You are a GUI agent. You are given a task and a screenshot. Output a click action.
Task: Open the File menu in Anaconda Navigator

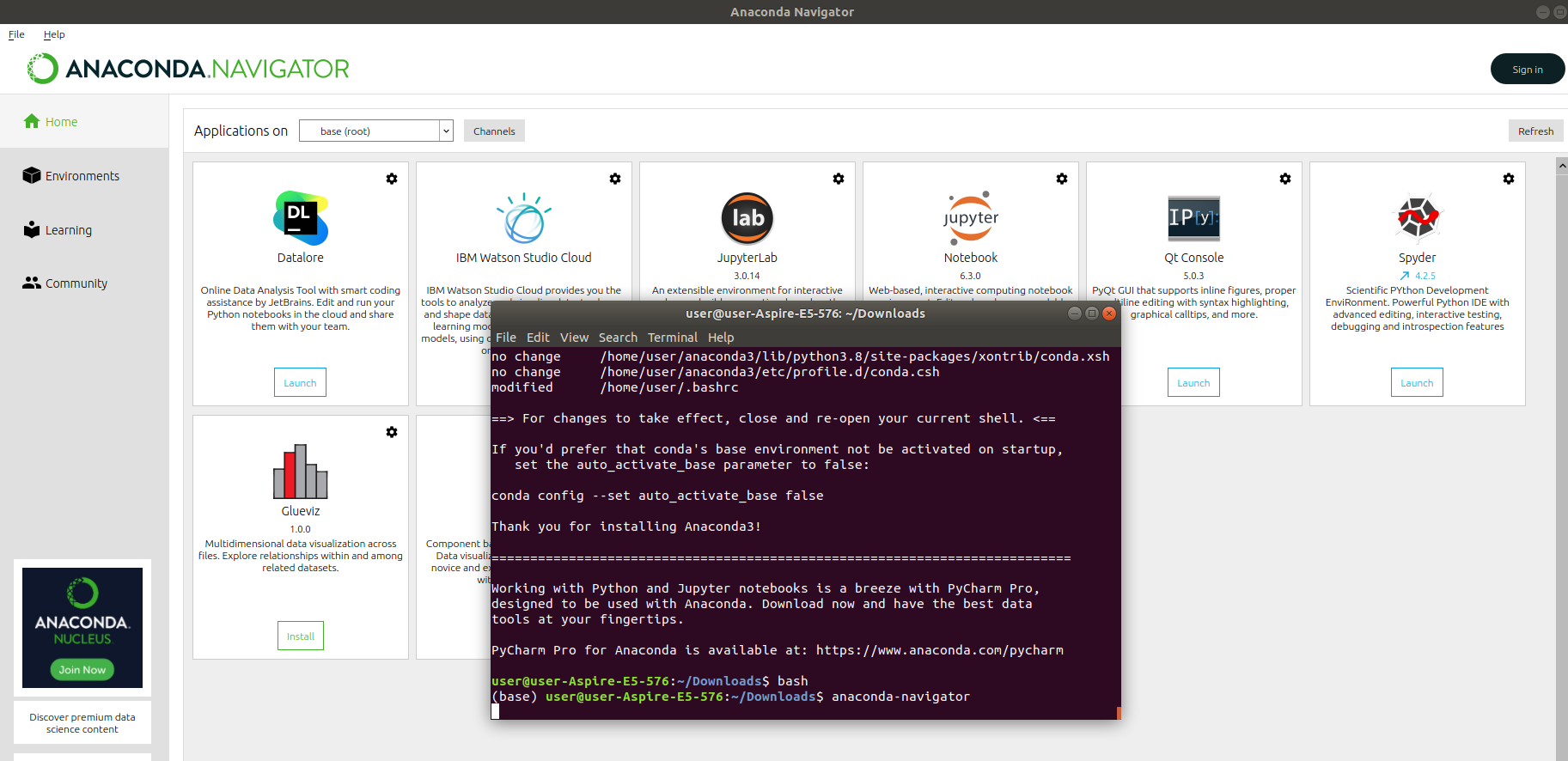click(16, 34)
